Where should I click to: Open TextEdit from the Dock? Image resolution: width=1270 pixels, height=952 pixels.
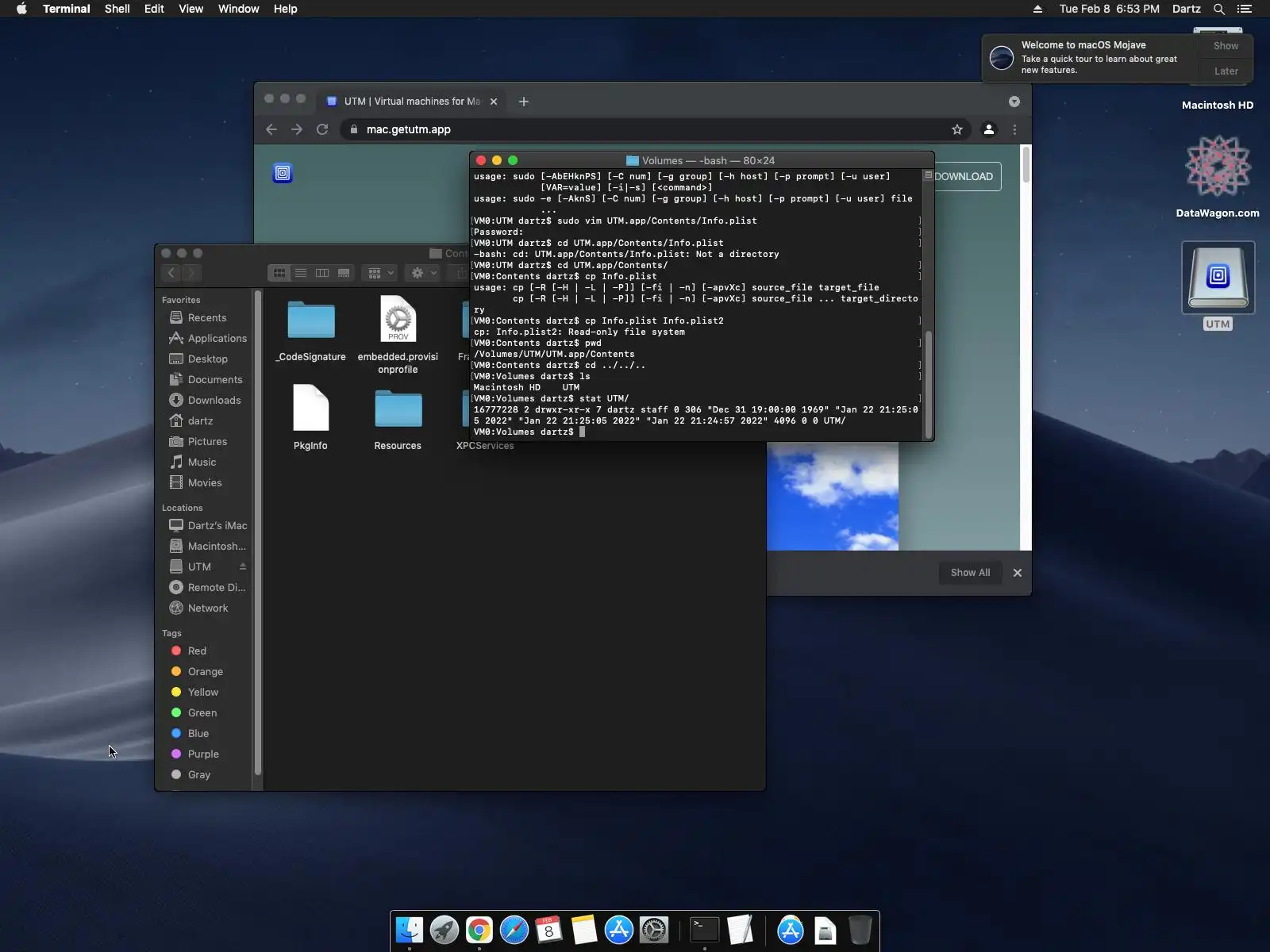740,930
